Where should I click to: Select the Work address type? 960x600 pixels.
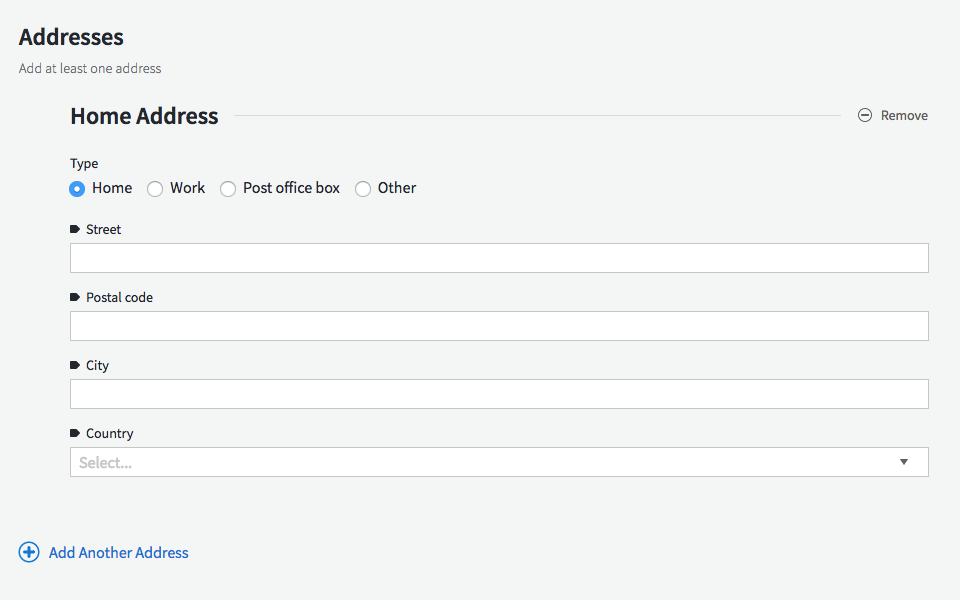pos(155,188)
